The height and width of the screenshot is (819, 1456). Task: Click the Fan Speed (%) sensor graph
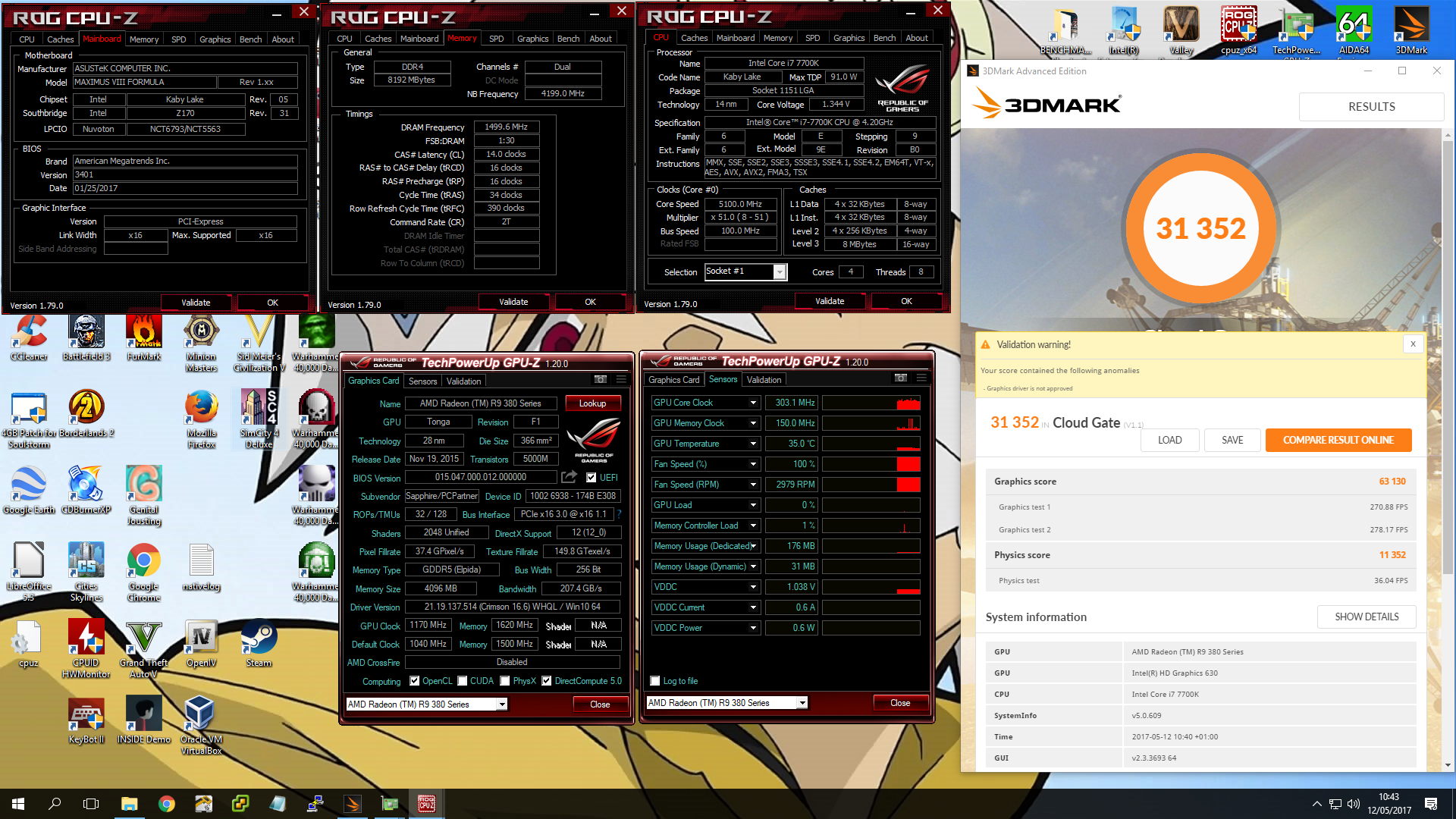click(x=871, y=464)
